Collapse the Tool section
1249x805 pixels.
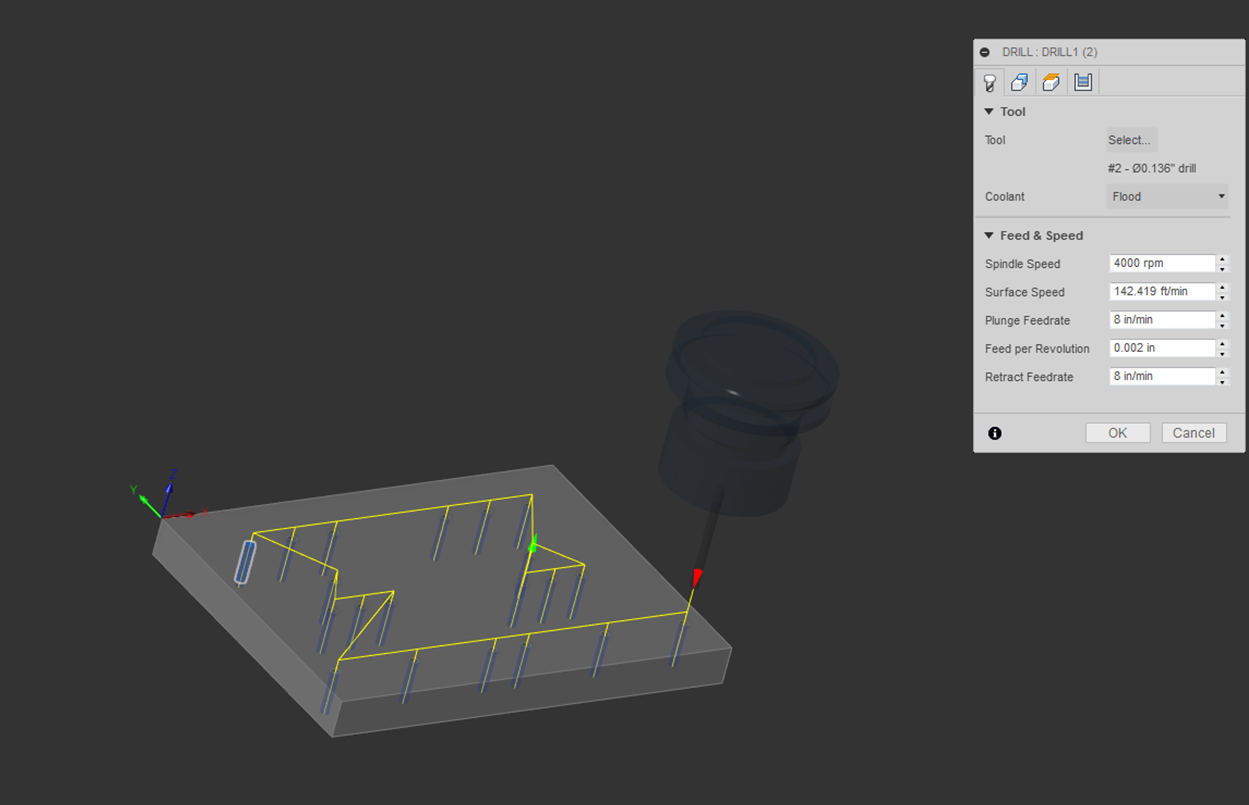[989, 112]
